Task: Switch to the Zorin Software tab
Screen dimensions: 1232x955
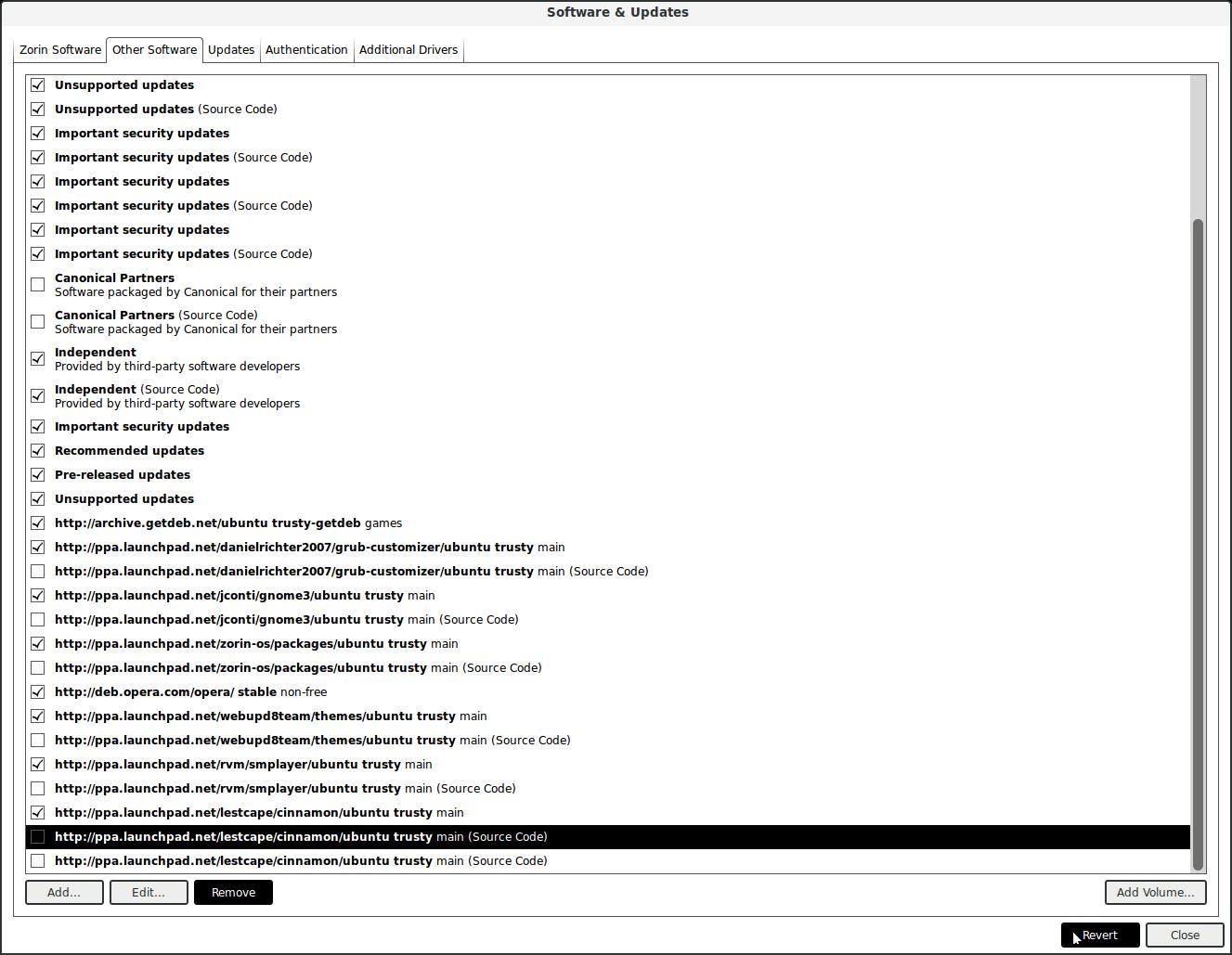Action: point(60,50)
